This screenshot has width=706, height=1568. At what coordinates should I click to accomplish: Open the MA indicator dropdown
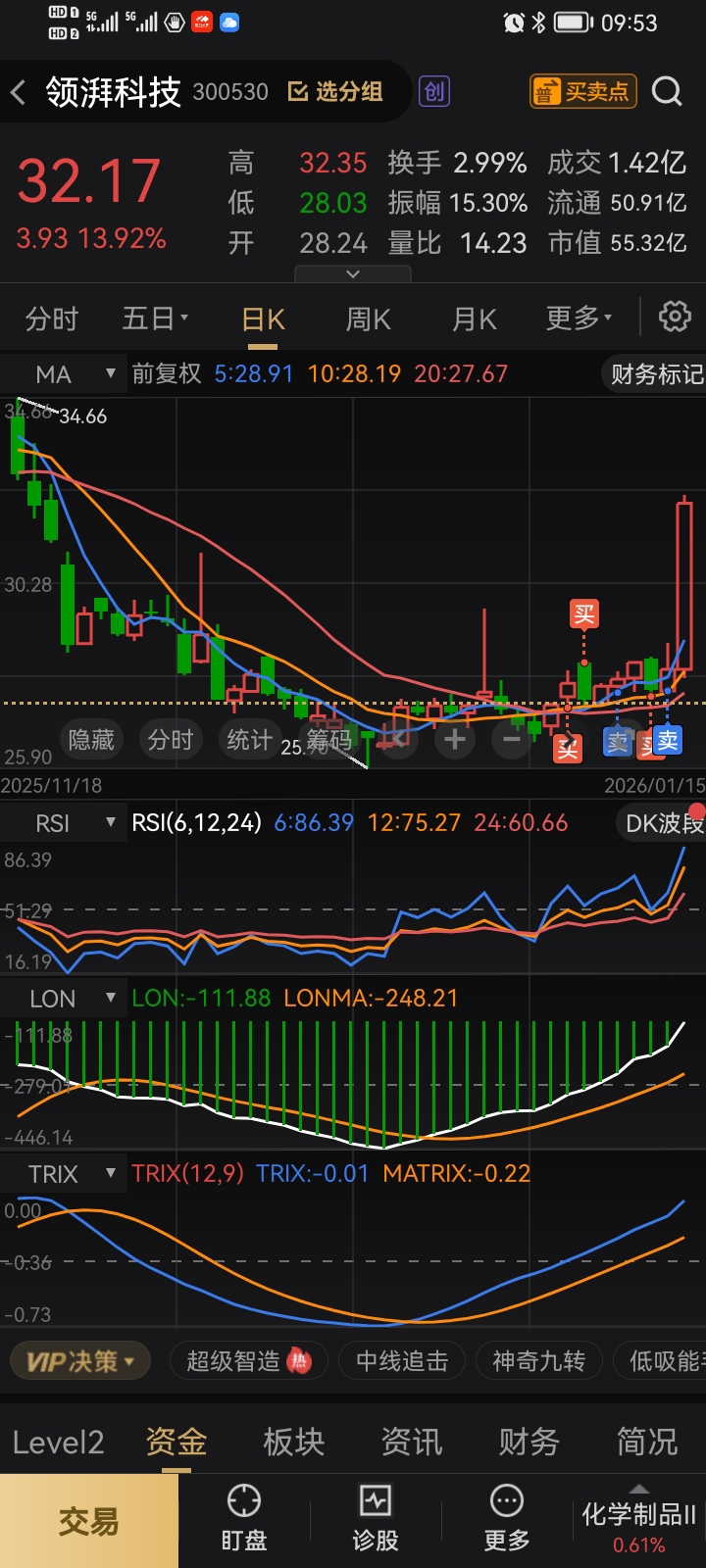63,373
